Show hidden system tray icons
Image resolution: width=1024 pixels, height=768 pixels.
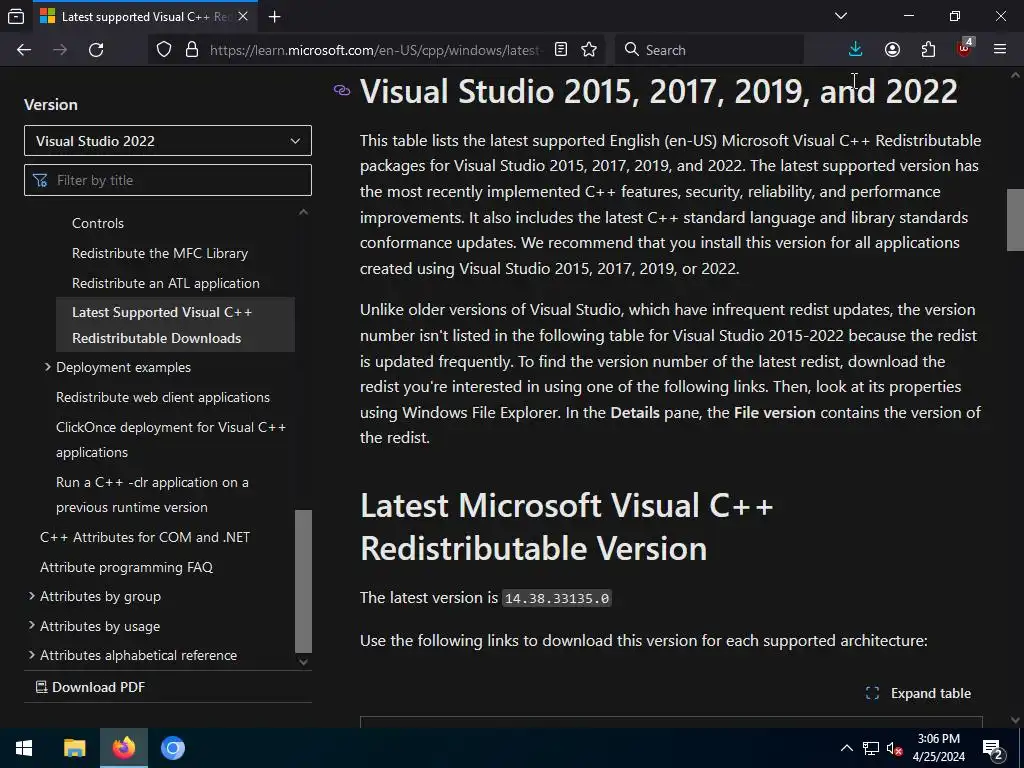[846, 748]
